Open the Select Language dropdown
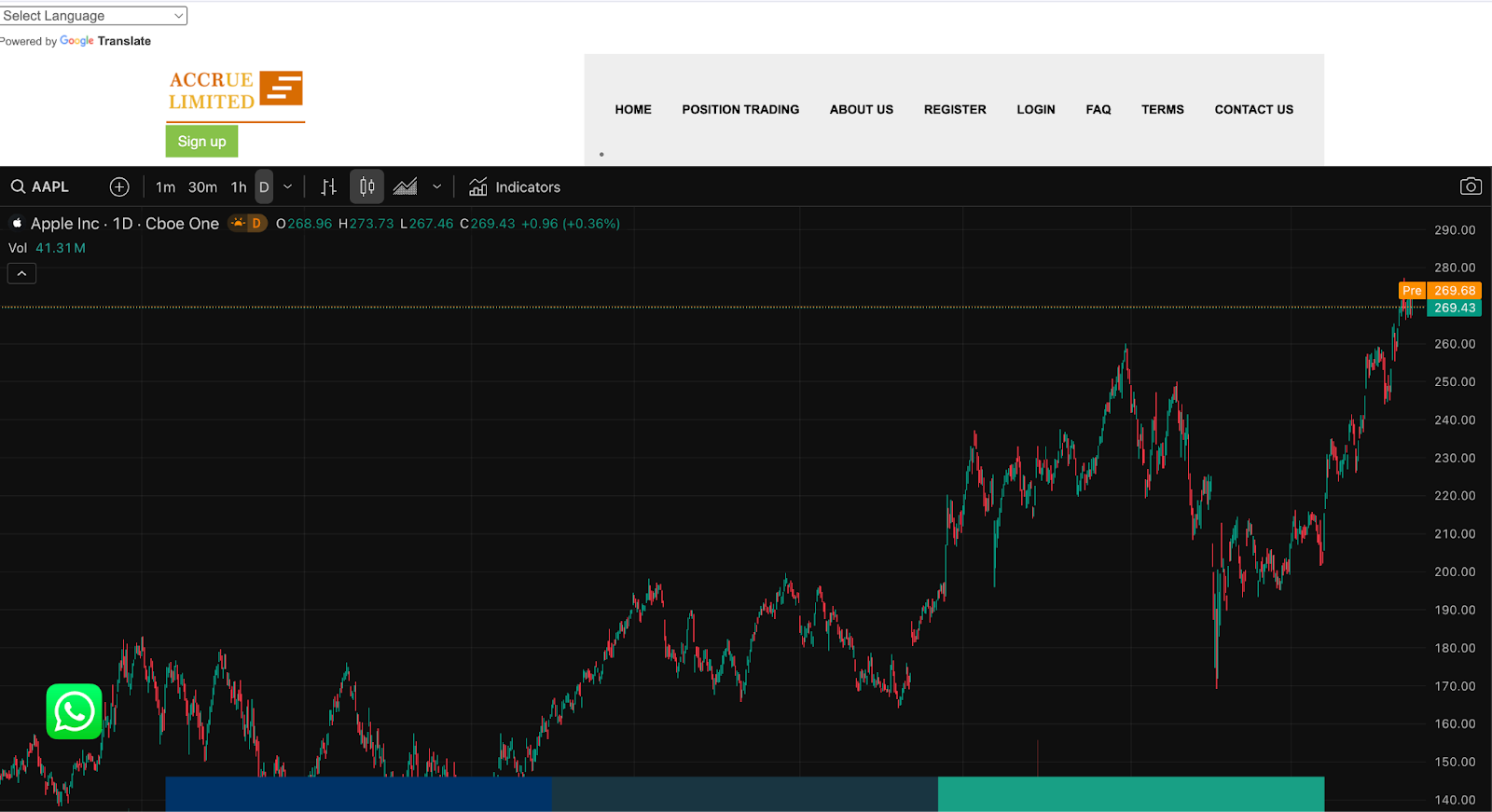The image size is (1492, 812). click(93, 16)
